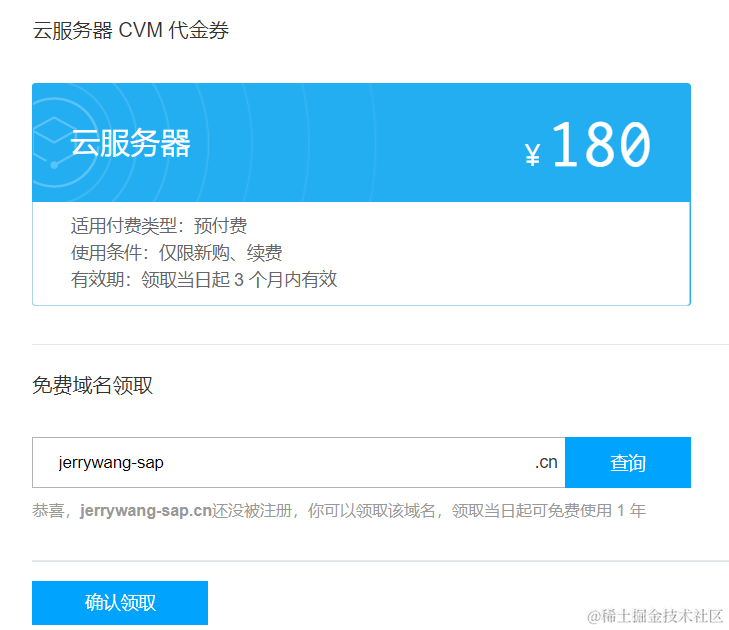This screenshot has width=729, height=630.
Task: Click the 免费域名领取 heading
Action: coord(93,385)
